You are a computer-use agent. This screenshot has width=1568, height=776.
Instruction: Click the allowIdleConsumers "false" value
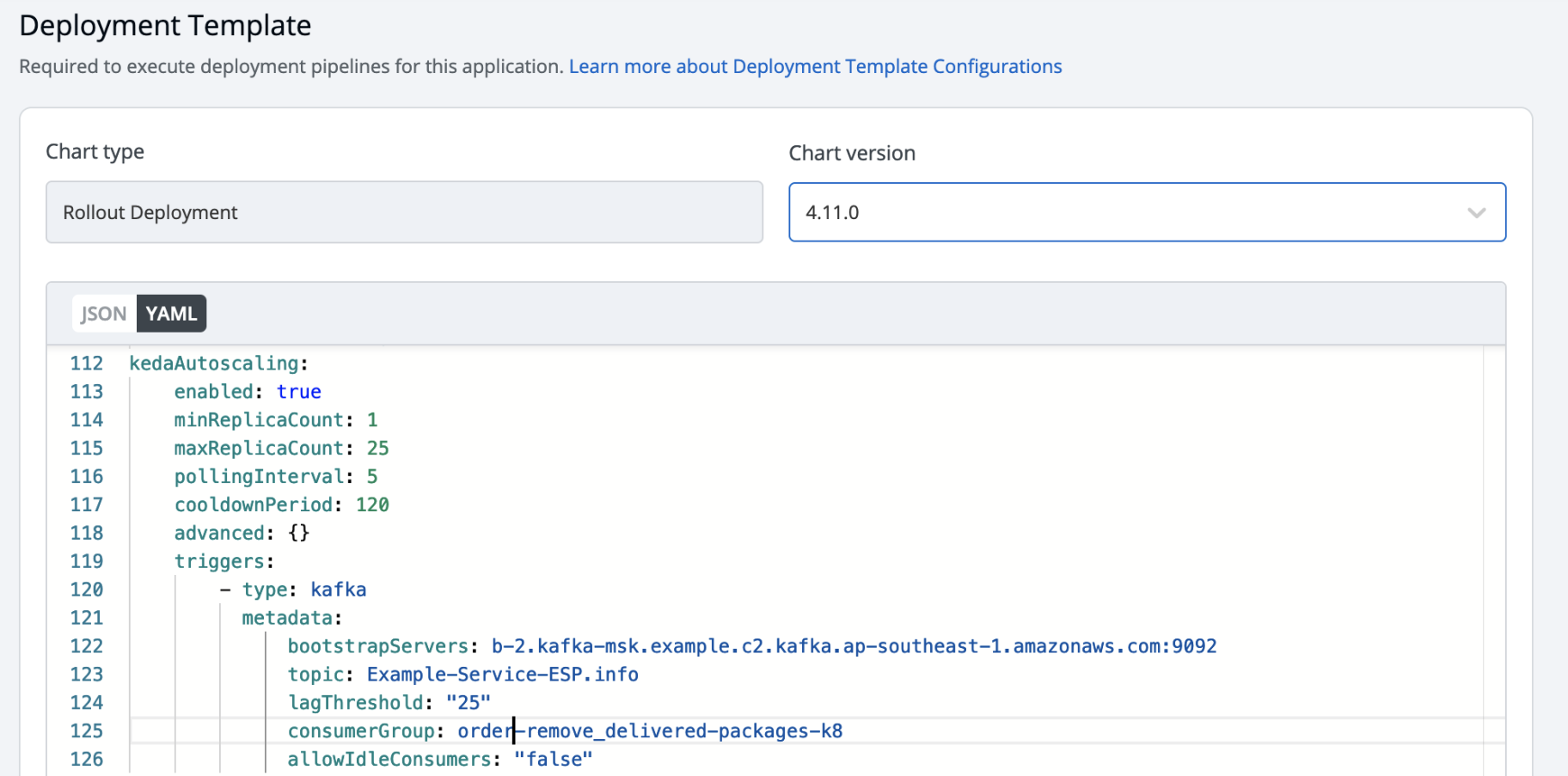[553, 760]
